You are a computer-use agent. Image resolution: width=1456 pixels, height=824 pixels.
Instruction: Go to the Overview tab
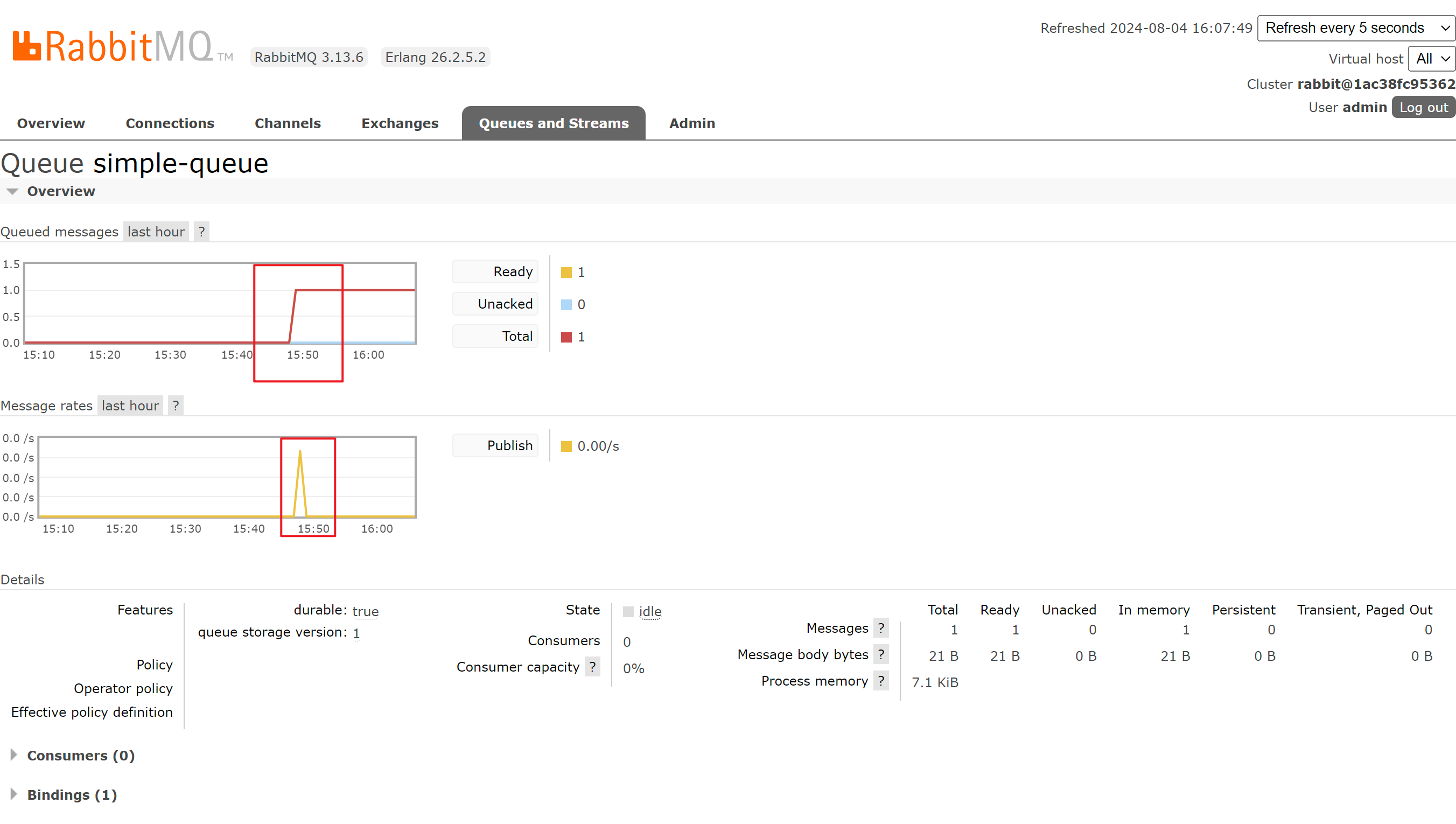[x=51, y=123]
